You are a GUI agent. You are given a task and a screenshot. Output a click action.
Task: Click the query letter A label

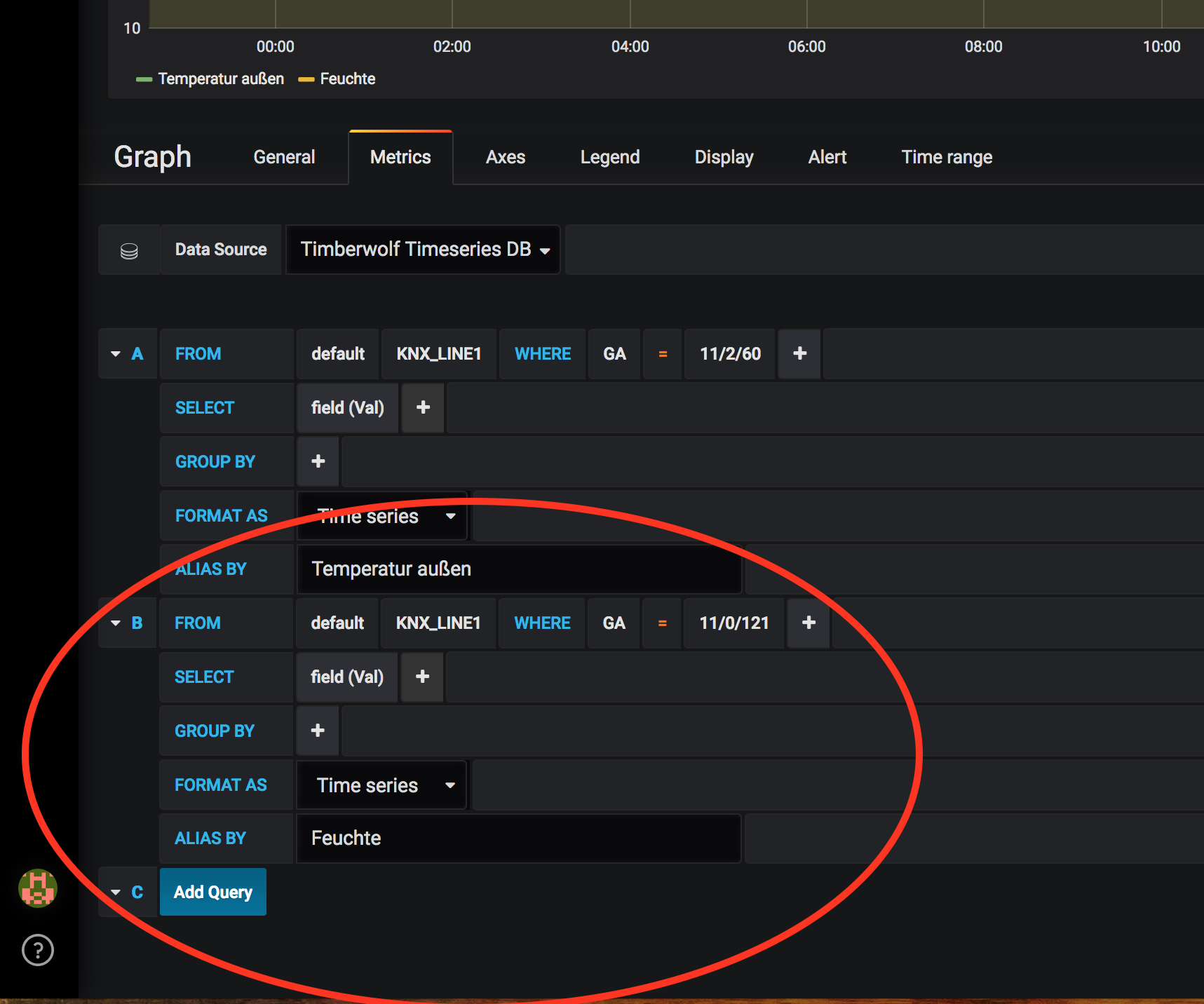tap(137, 354)
